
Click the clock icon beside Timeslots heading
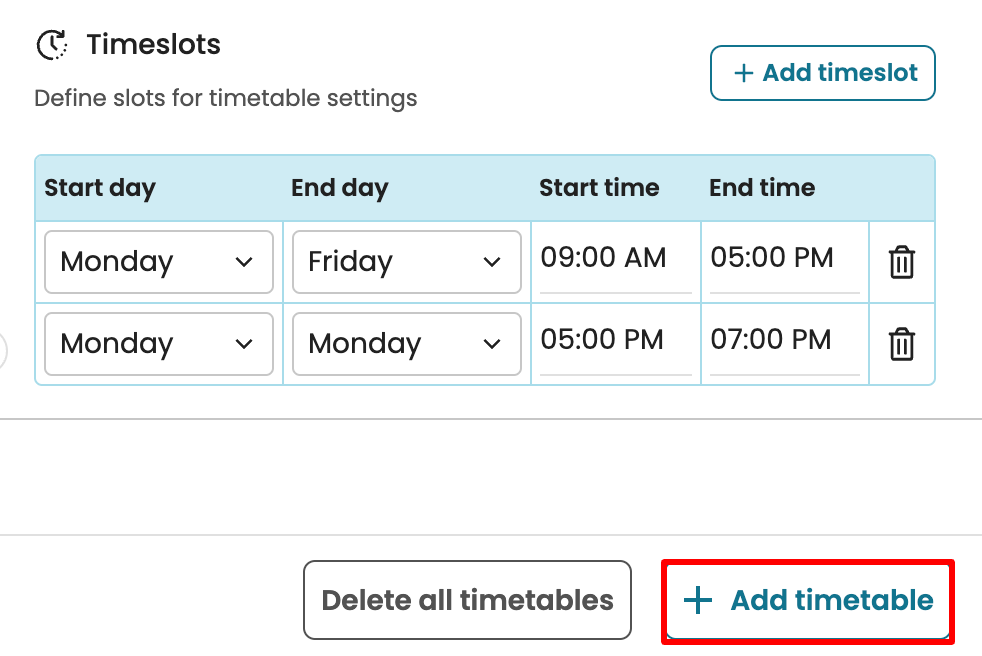click(x=52, y=45)
